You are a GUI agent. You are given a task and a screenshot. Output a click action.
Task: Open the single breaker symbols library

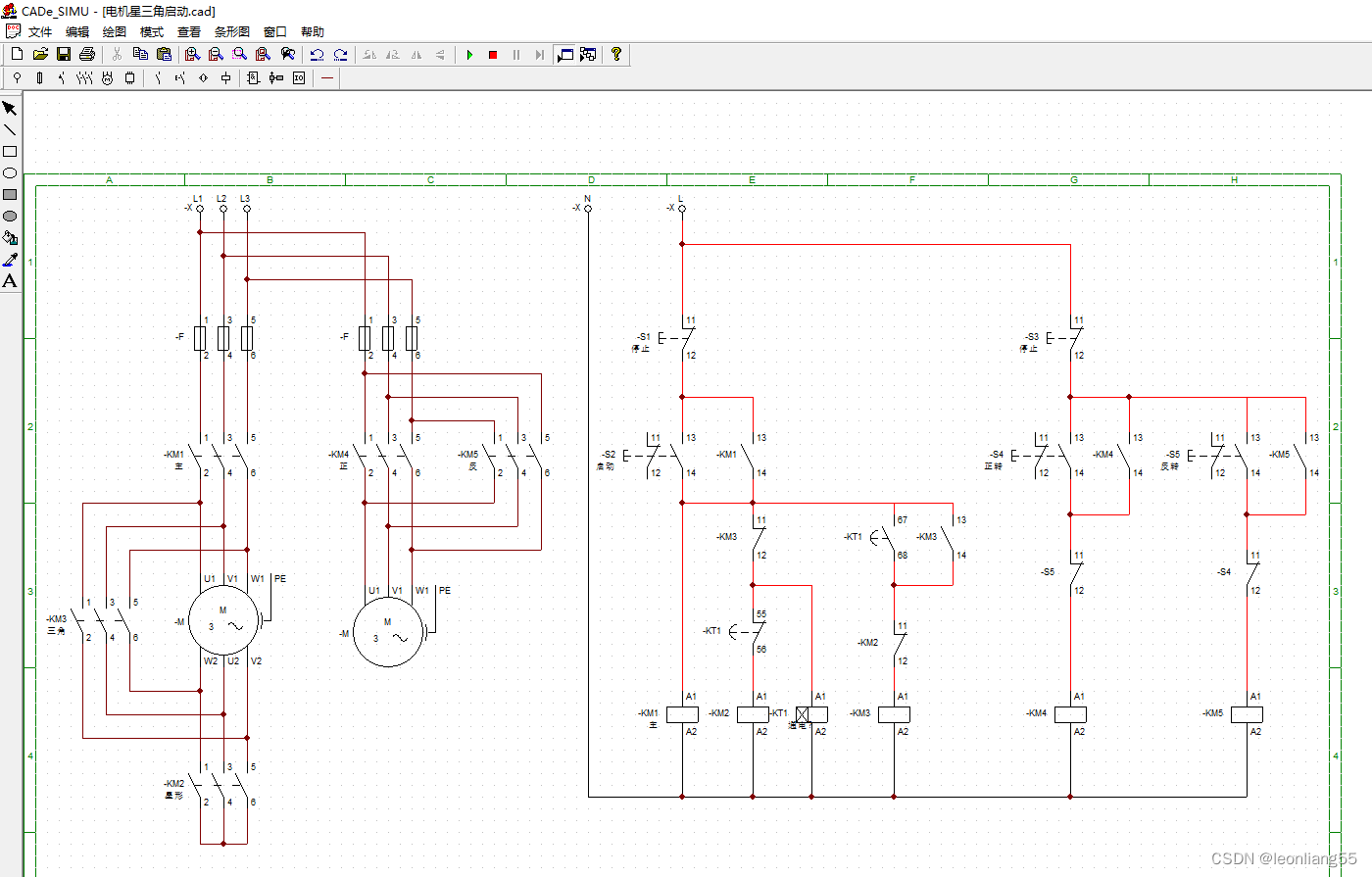point(62,77)
